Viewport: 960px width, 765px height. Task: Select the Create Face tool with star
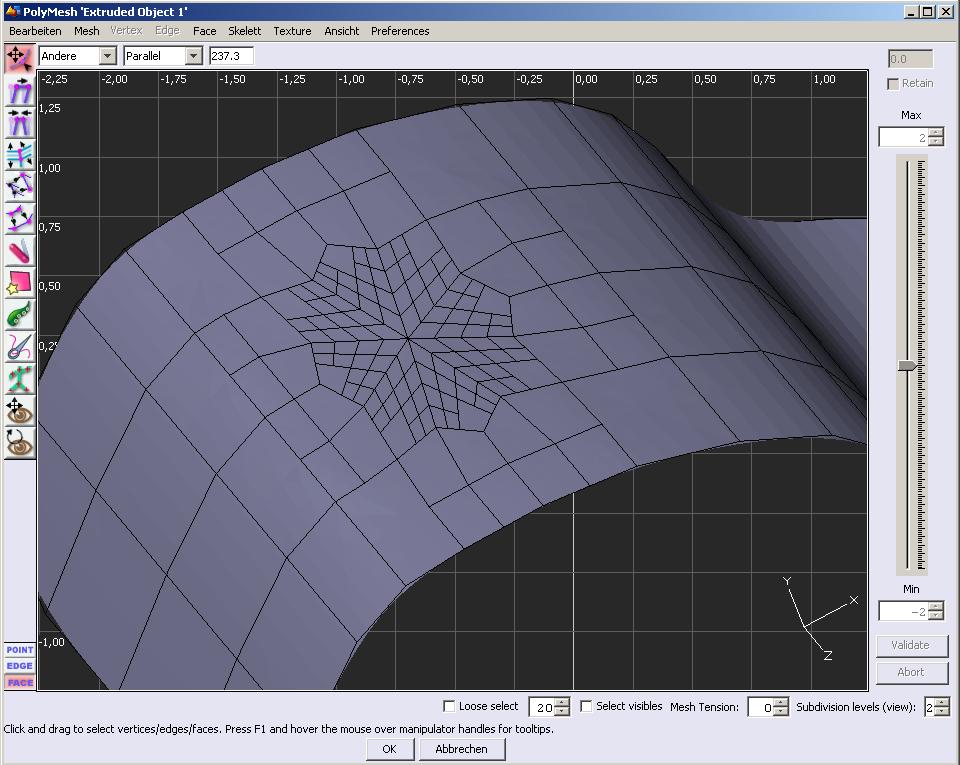(19, 283)
